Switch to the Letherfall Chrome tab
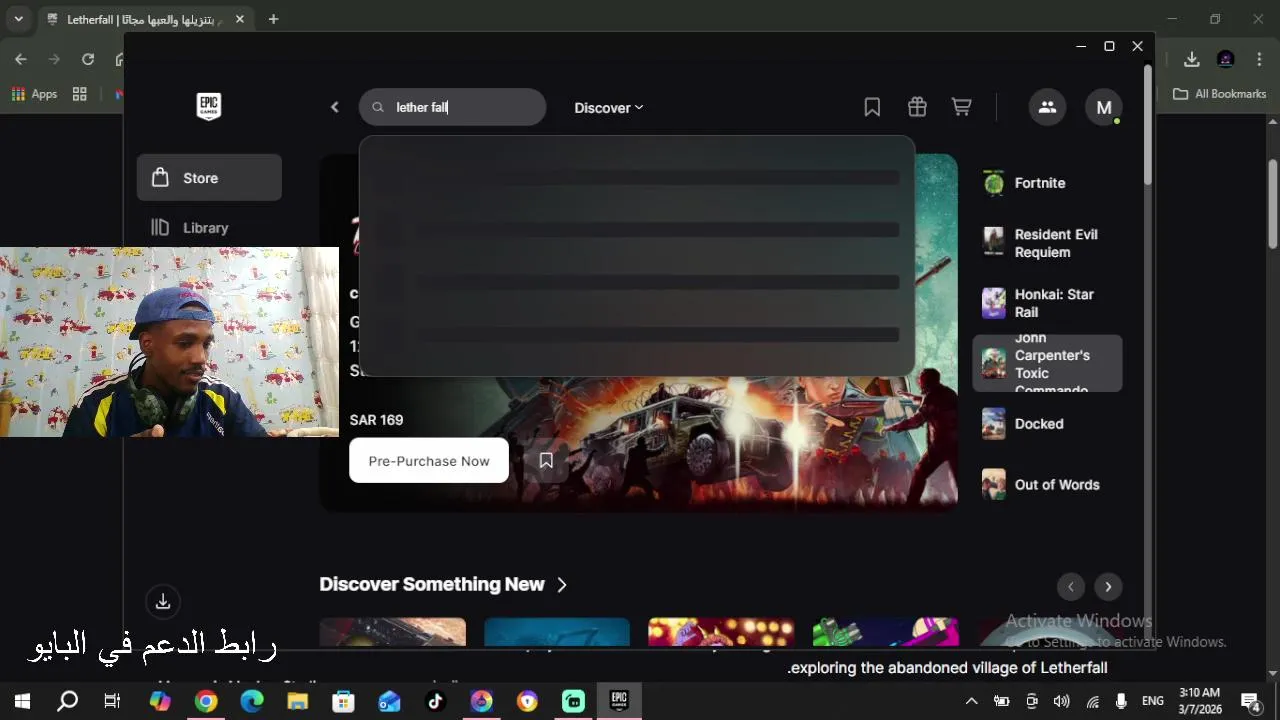The height and width of the screenshot is (720, 1280). tap(147, 19)
